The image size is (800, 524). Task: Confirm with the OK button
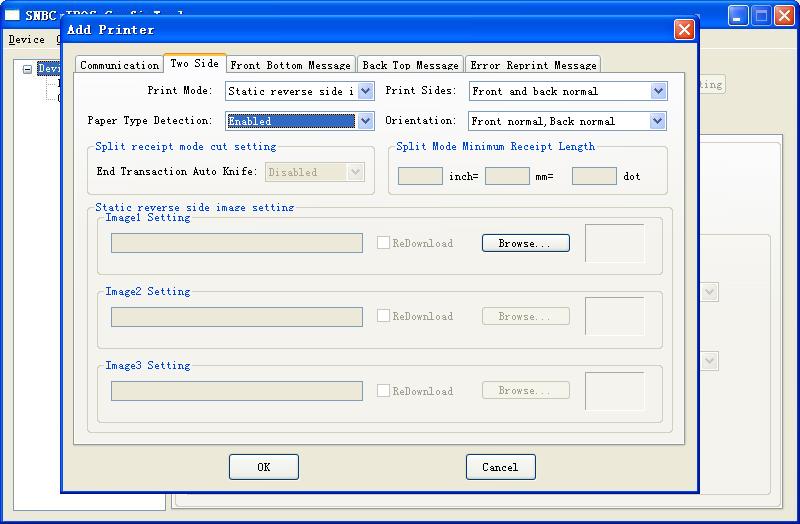[264, 467]
